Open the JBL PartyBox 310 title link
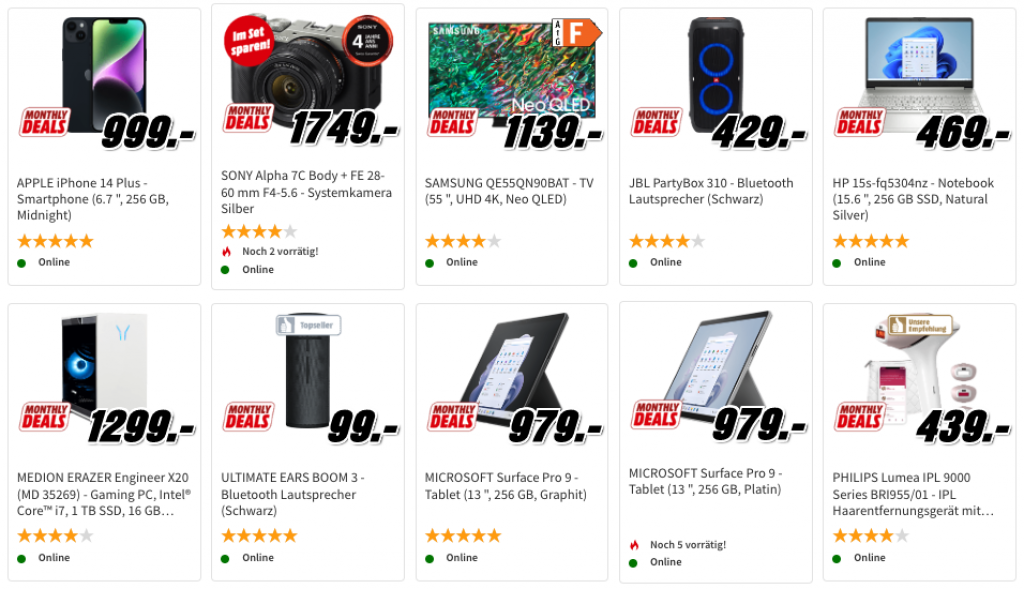The width and height of the screenshot is (1024, 589). point(710,191)
